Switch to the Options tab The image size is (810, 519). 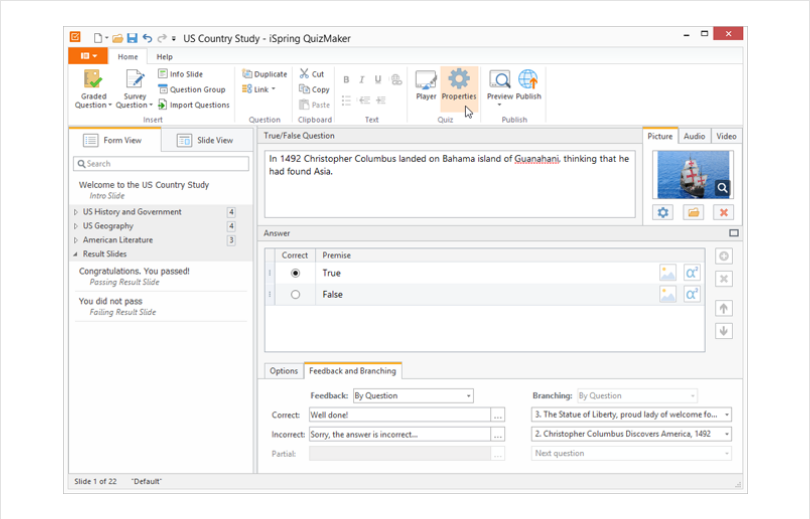click(x=284, y=371)
